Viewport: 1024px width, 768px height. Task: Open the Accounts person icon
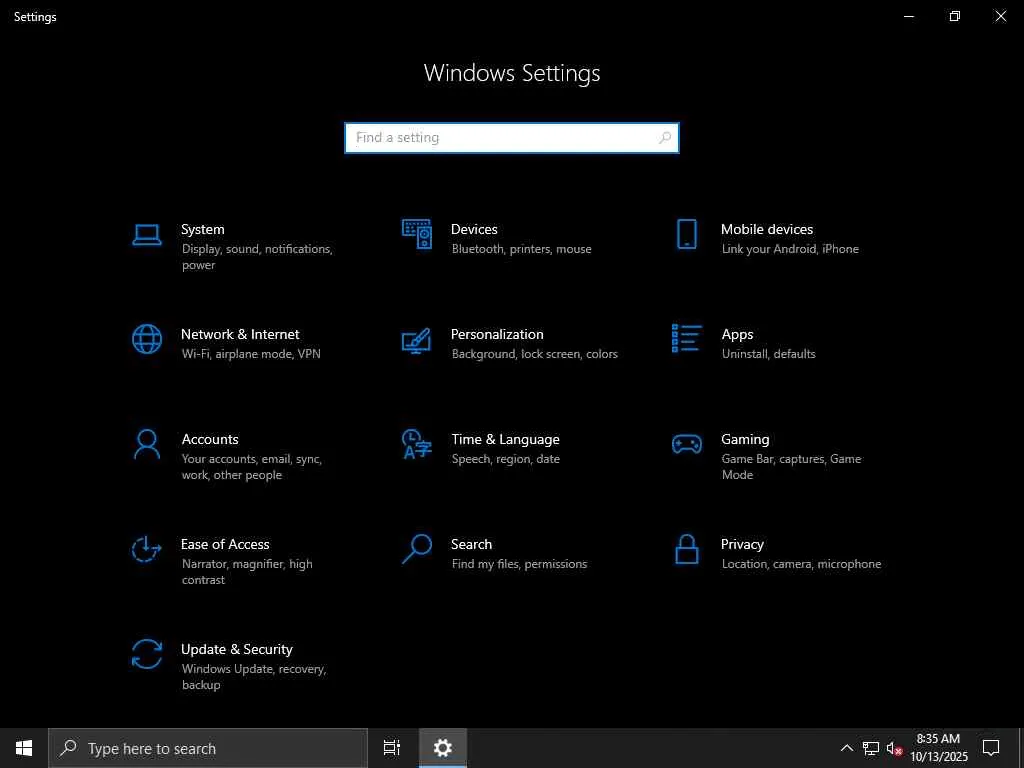147,444
